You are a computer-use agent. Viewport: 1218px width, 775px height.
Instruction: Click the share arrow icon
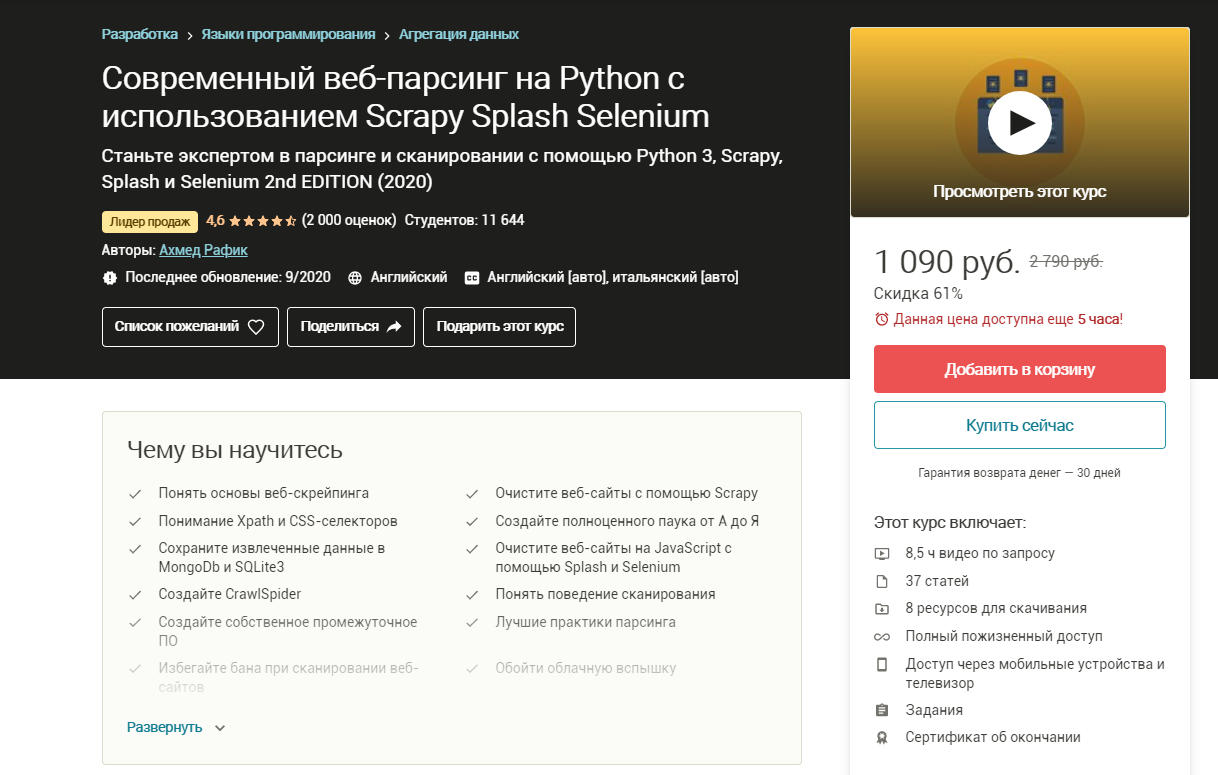[394, 326]
